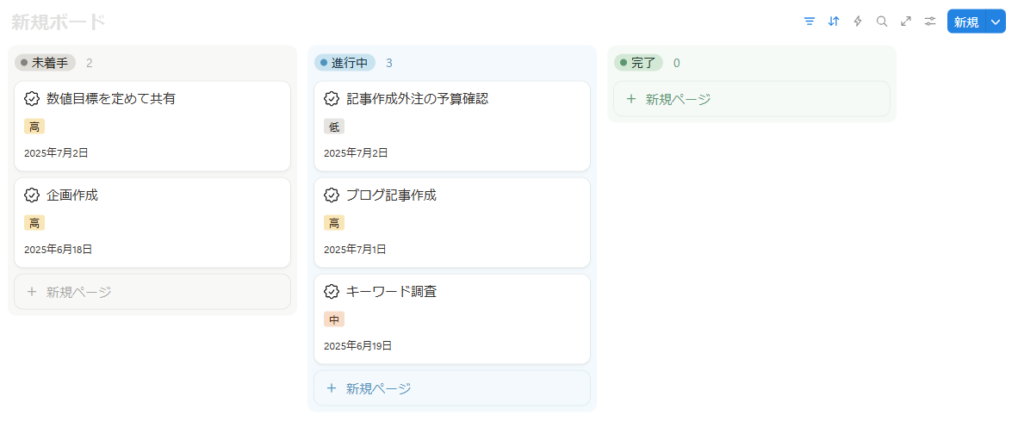
Task: Open the view settings sliders icon
Action: 930,21
